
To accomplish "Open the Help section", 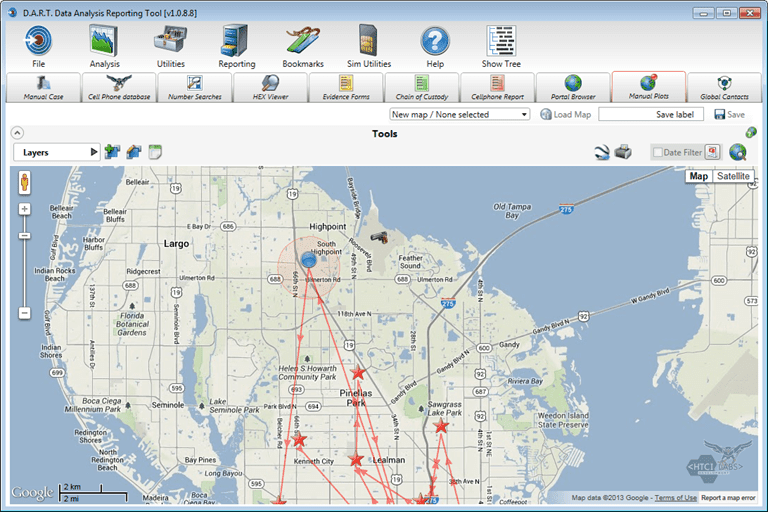I will tap(435, 41).
